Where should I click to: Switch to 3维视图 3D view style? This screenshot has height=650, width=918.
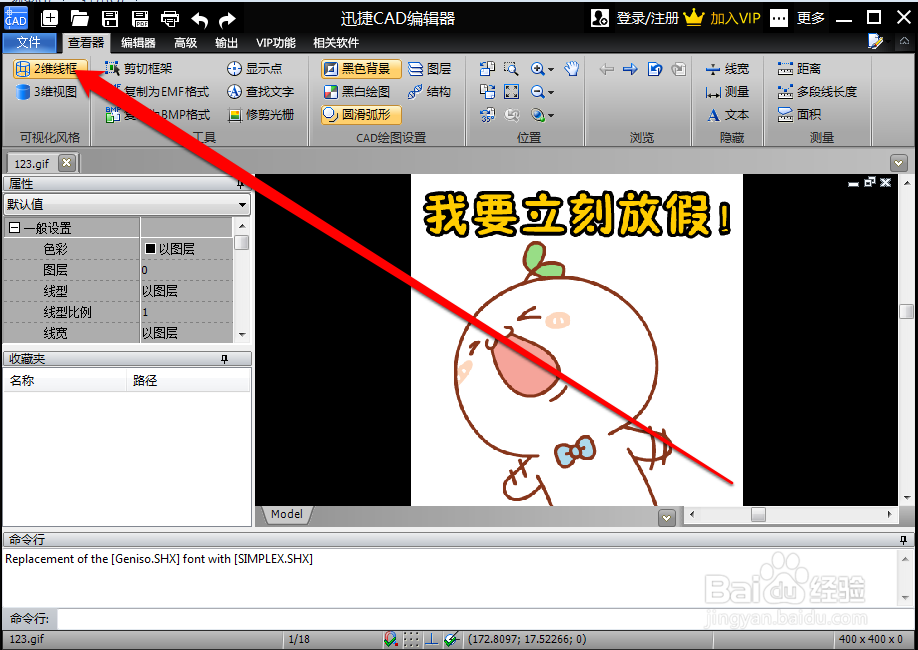pos(47,91)
